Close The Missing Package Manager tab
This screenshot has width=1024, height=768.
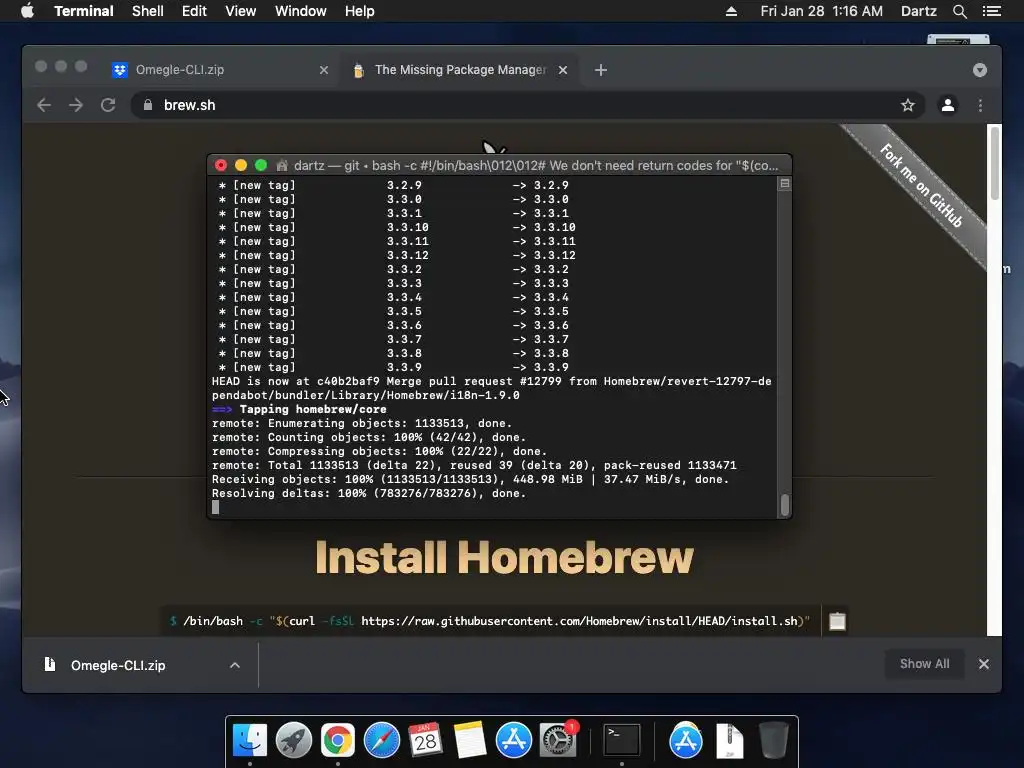562,70
